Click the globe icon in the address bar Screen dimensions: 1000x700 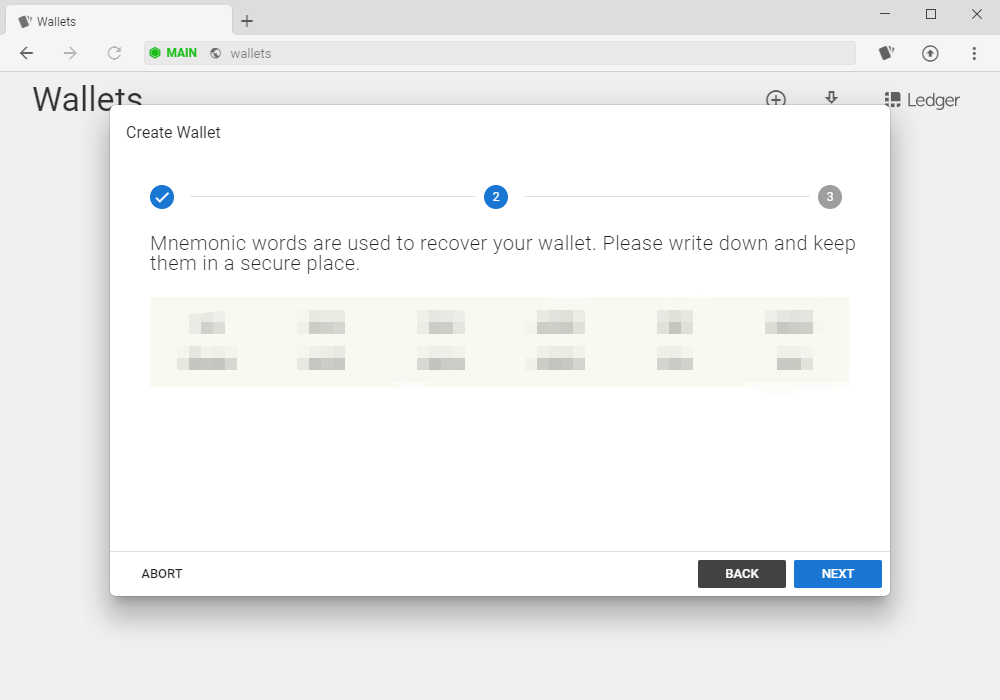pos(216,54)
